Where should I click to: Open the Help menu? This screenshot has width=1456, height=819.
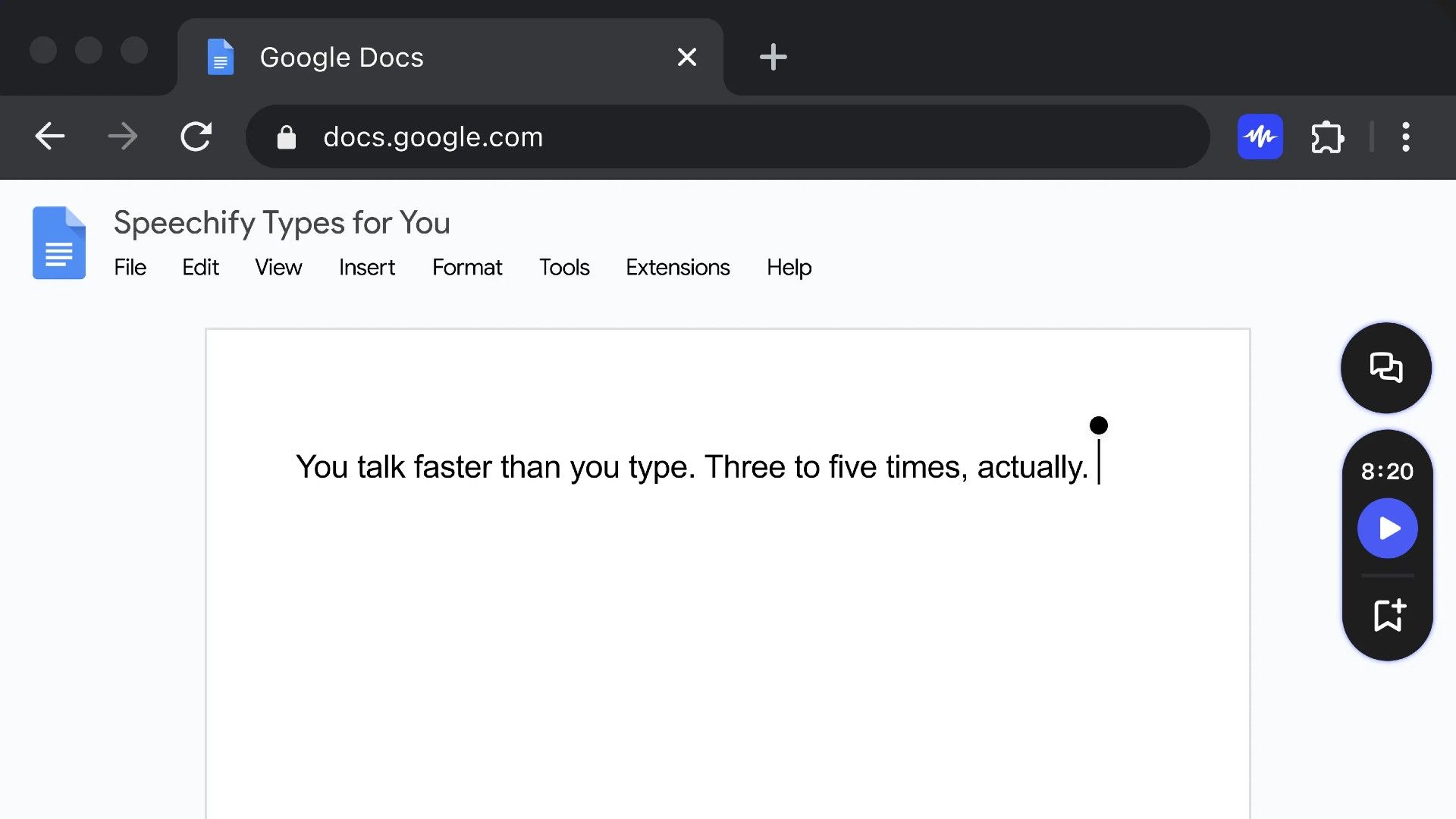789,267
